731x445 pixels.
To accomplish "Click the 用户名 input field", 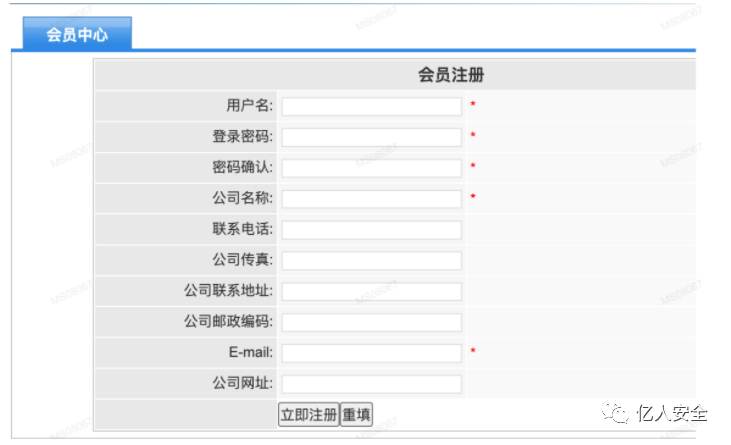I will pyautogui.click(x=371, y=106).
